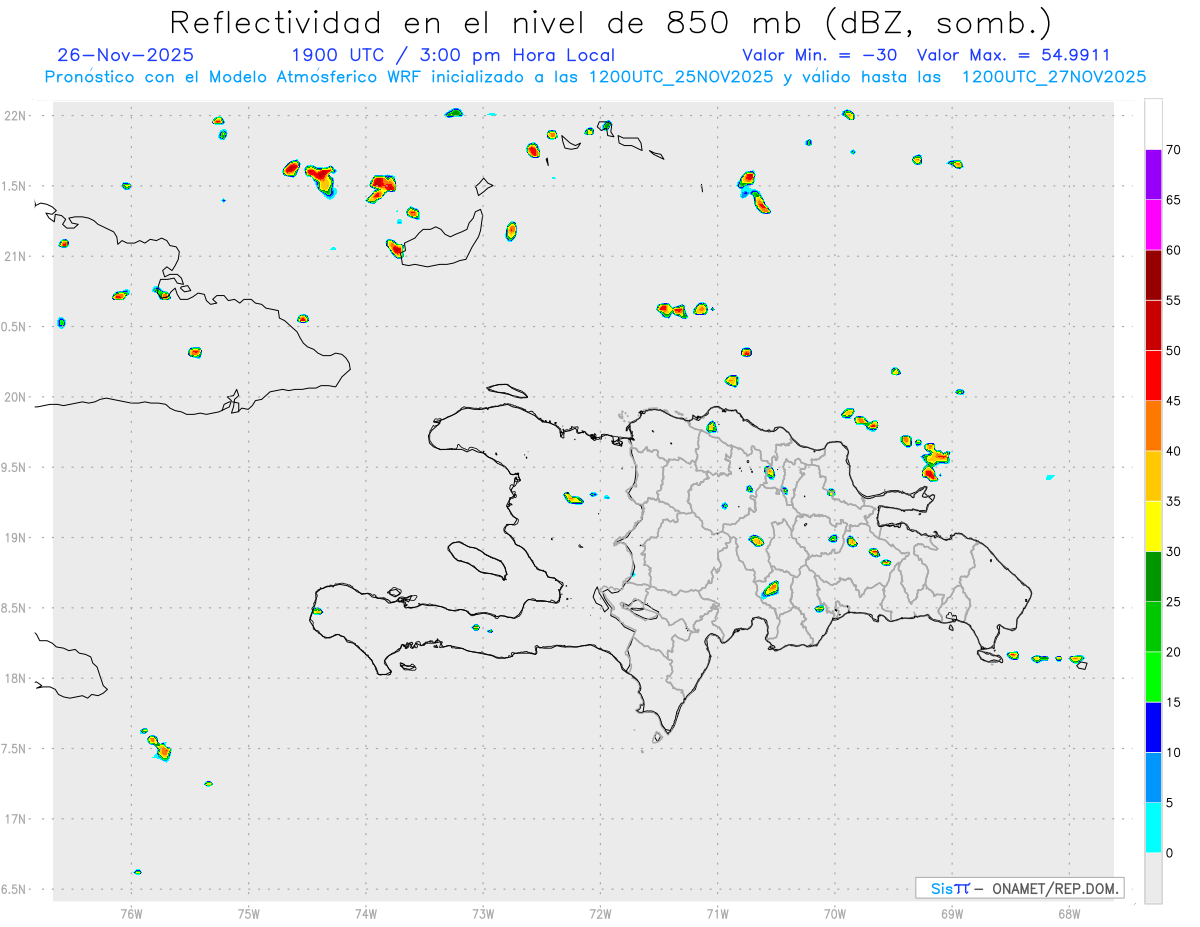
Task: Click the '73W' longitude label
Action: [x=483, y=913]
